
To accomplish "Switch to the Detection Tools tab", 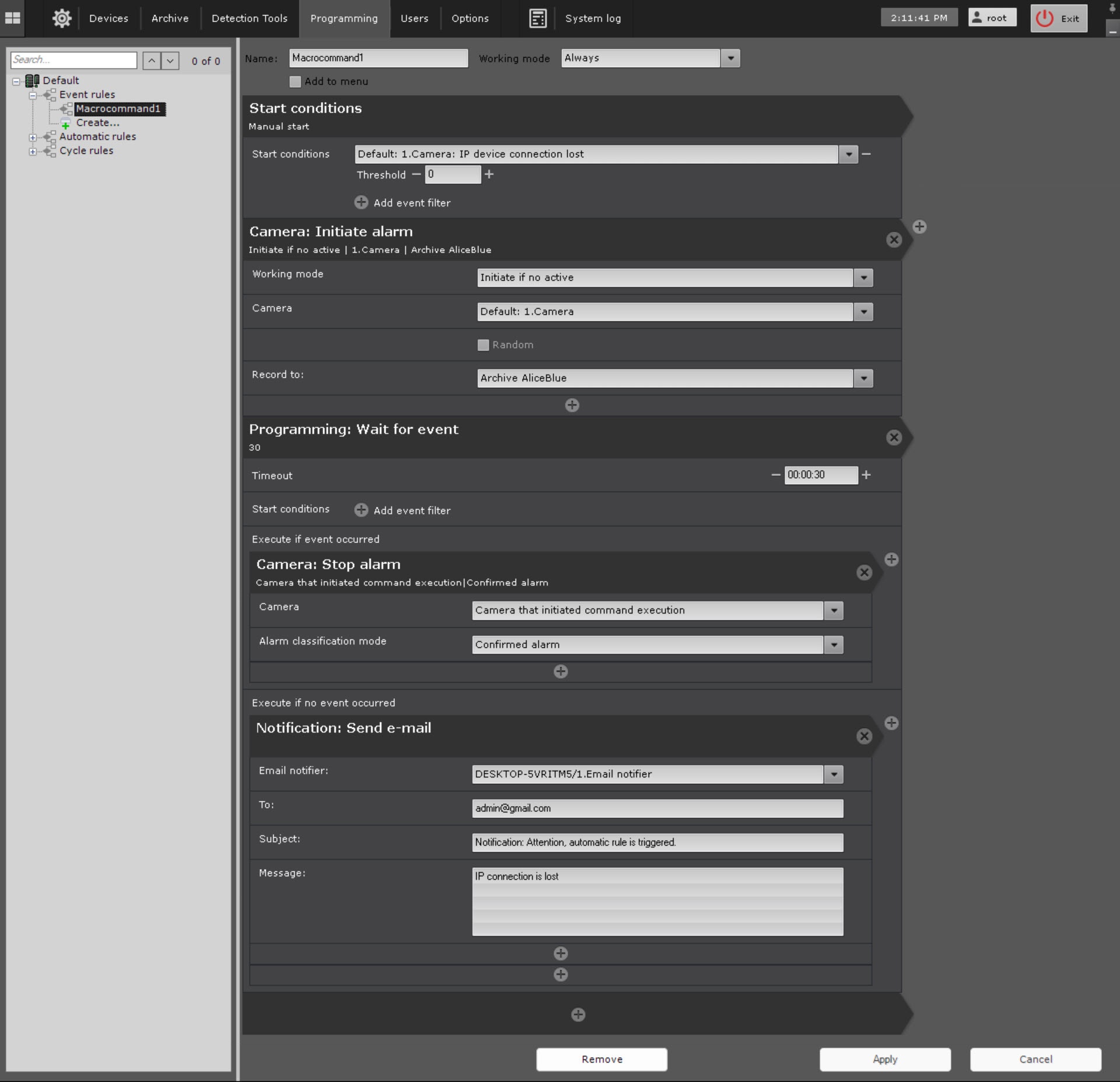I will point(249,18).
